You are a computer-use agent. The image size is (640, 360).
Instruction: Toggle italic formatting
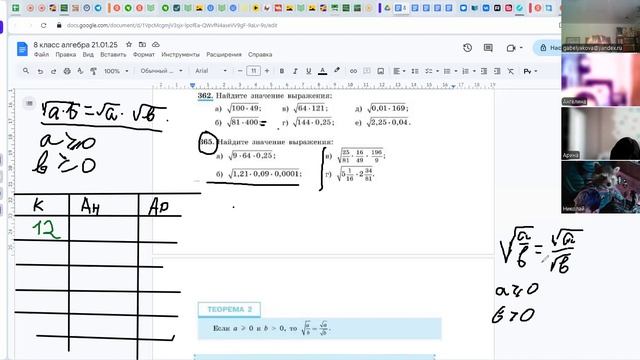(295, 71)
